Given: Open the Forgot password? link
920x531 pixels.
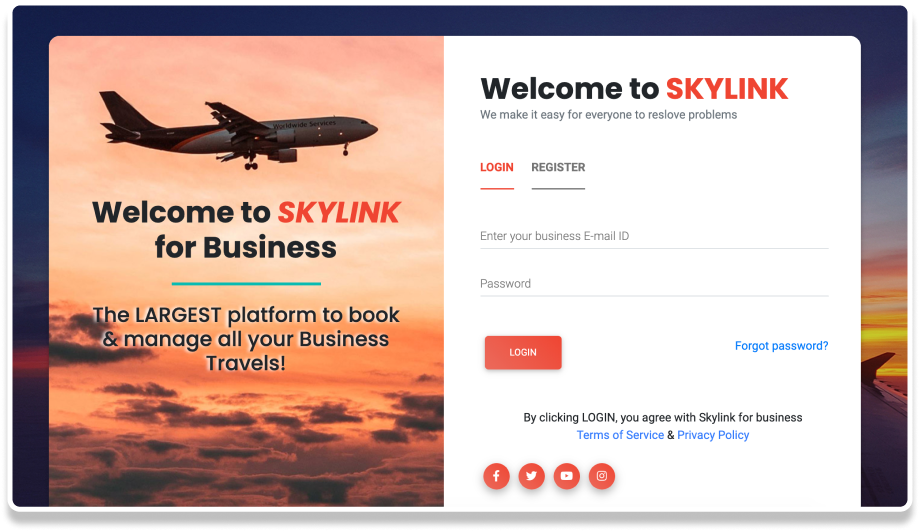Looking at the screenshot, I should [782, 346].
